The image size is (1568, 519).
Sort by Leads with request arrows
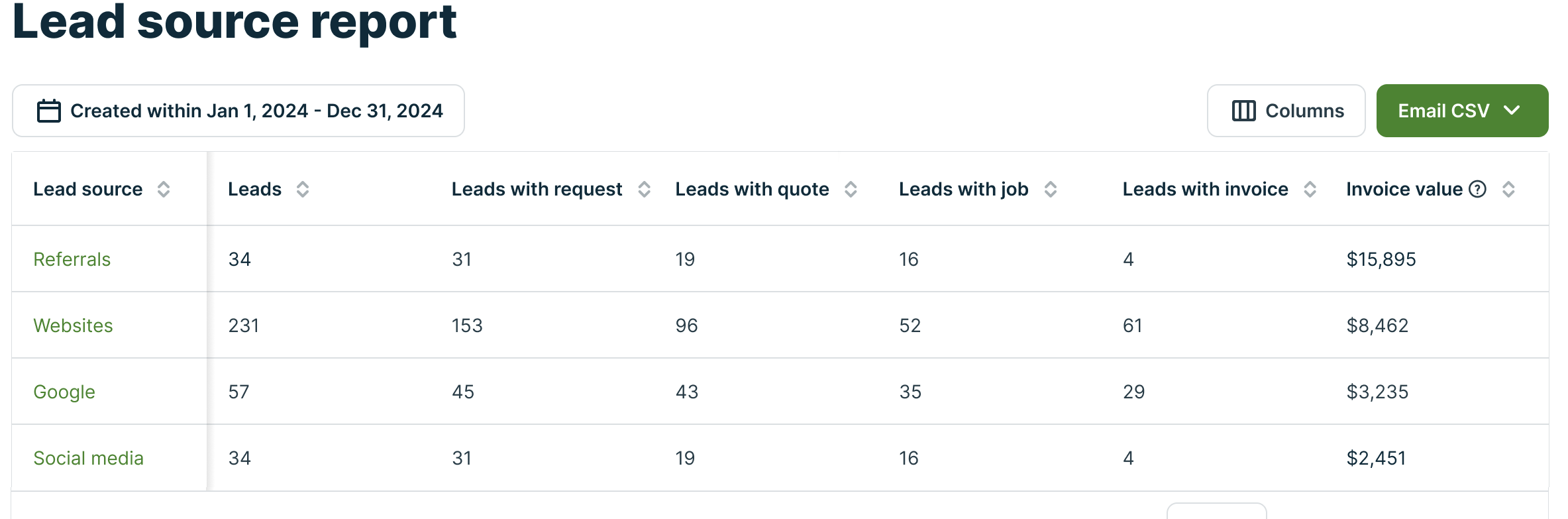pyautogui.click(x=644, y=190)
